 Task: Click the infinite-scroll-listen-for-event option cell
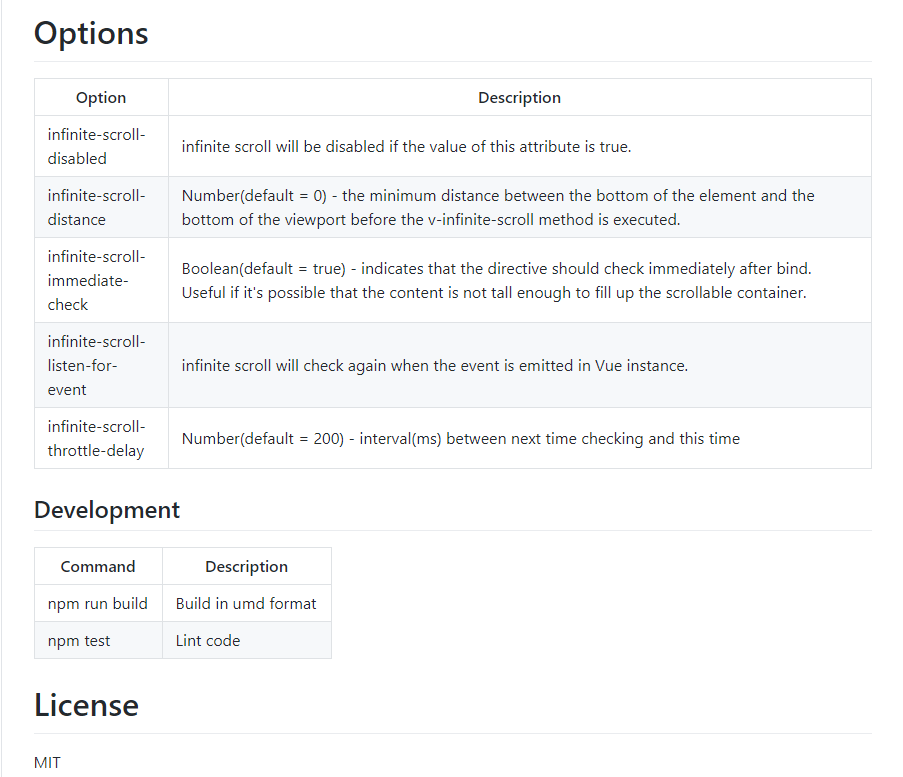(101, 365)
